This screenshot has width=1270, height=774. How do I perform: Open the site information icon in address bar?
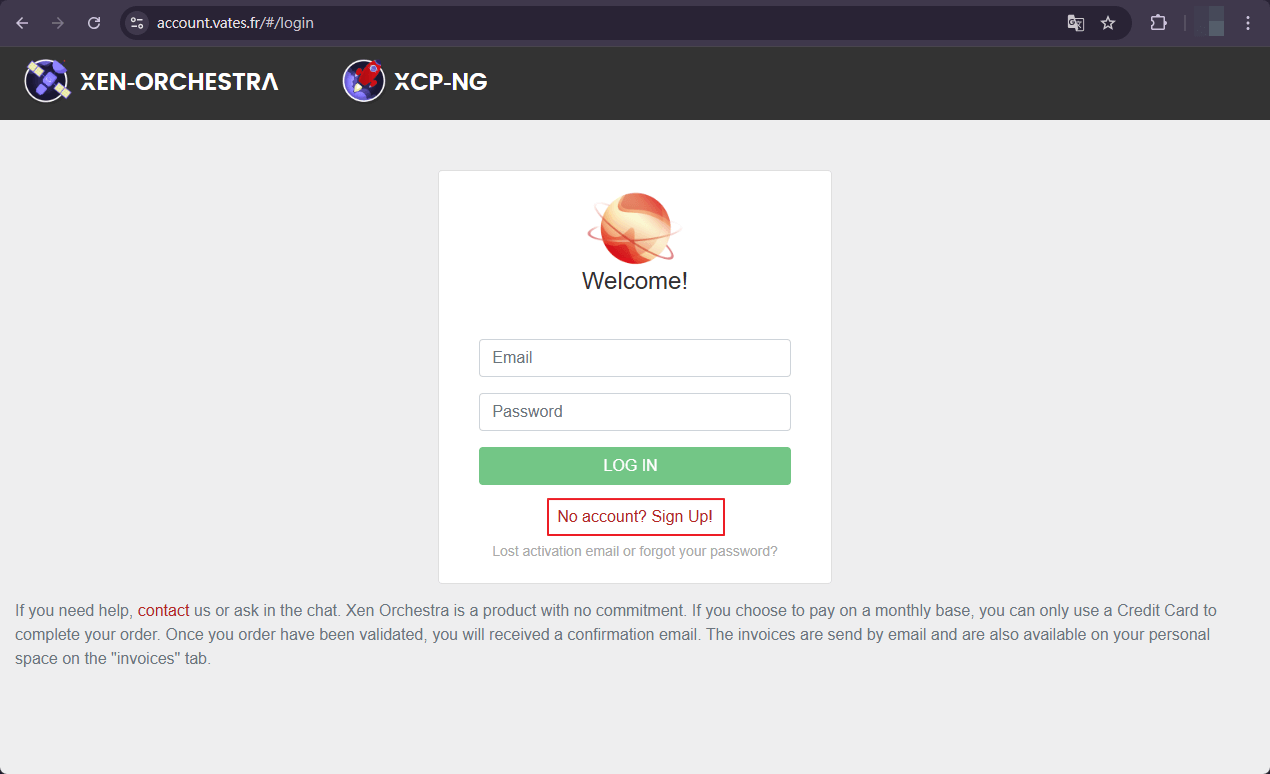coord(137,23)
